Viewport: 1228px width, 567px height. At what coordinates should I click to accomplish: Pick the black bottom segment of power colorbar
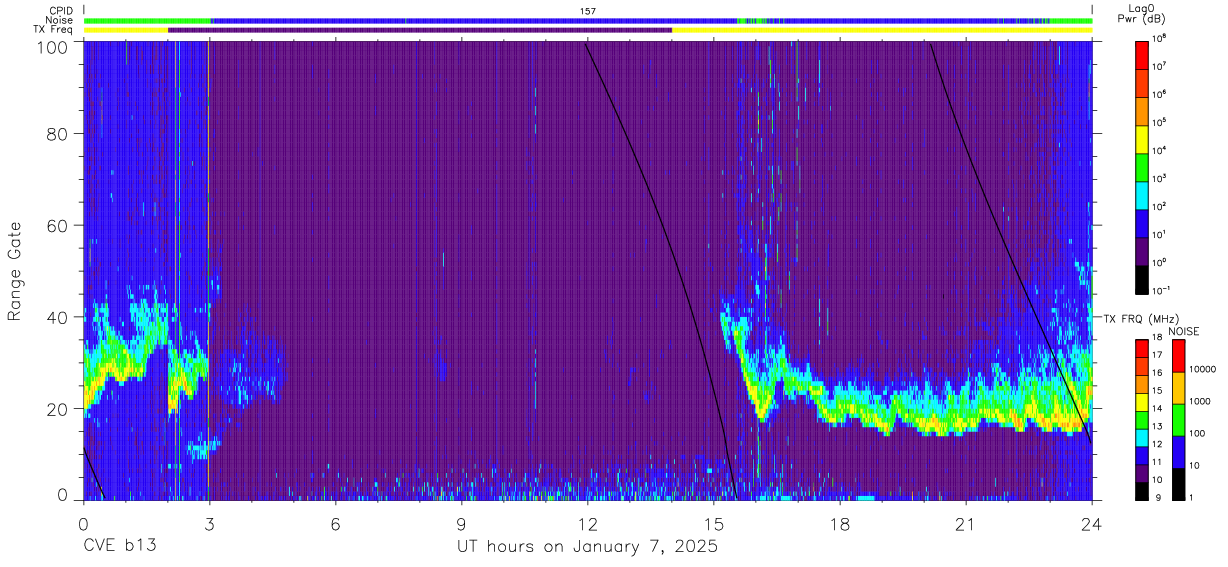pos(1143,278)
